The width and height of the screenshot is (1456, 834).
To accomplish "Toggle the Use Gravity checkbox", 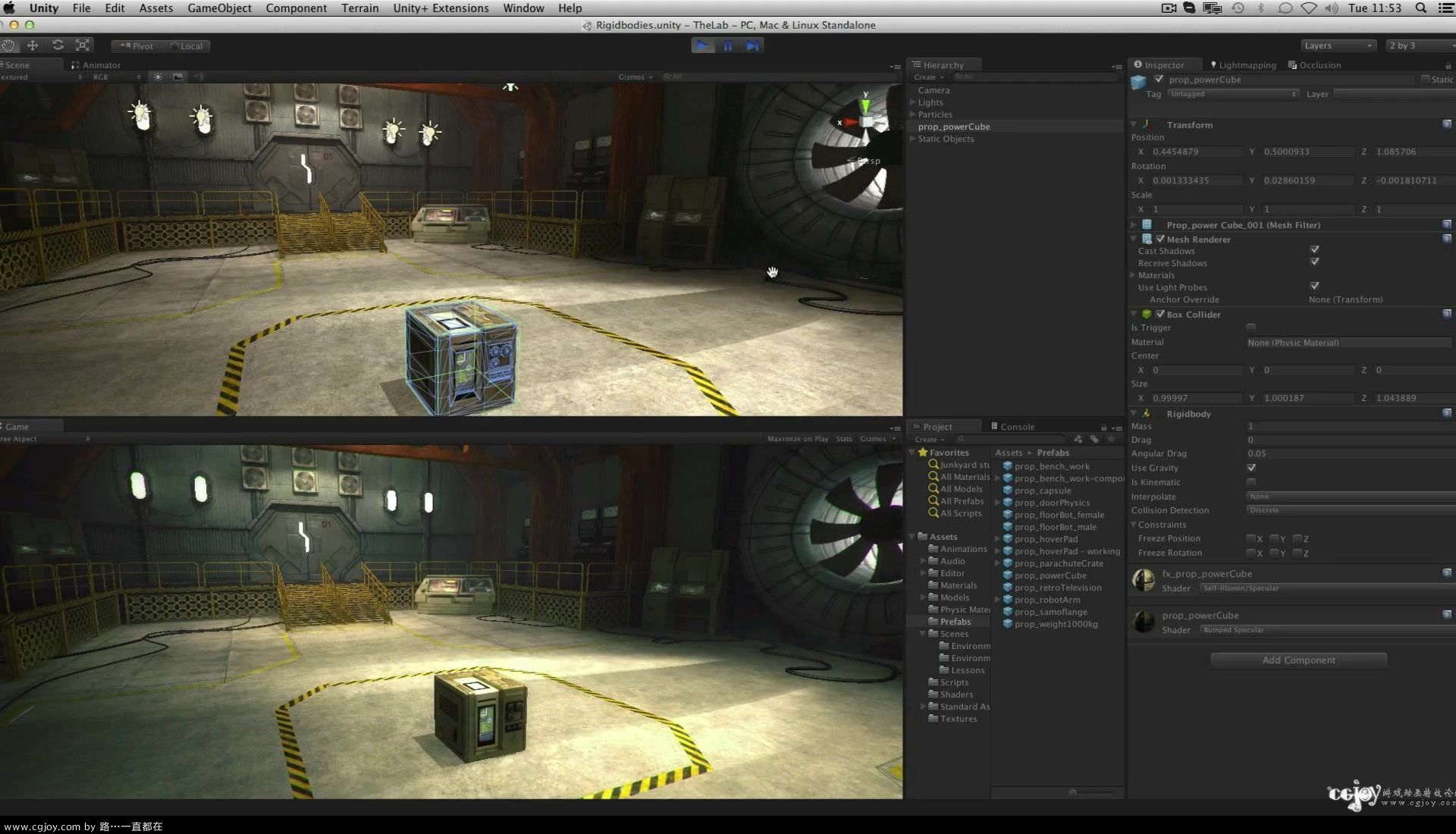I will (x=1251, y=468).
